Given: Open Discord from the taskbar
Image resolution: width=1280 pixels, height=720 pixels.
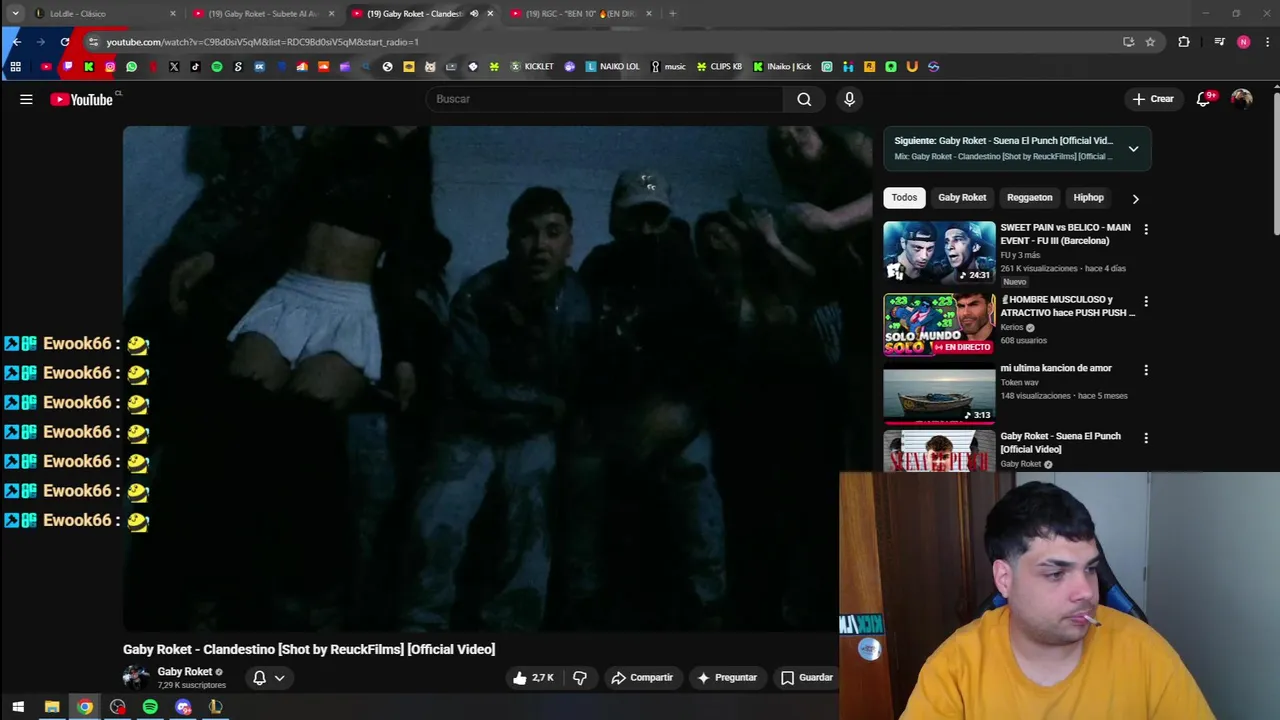Looking at the screenshot, I should coord(183,707).
